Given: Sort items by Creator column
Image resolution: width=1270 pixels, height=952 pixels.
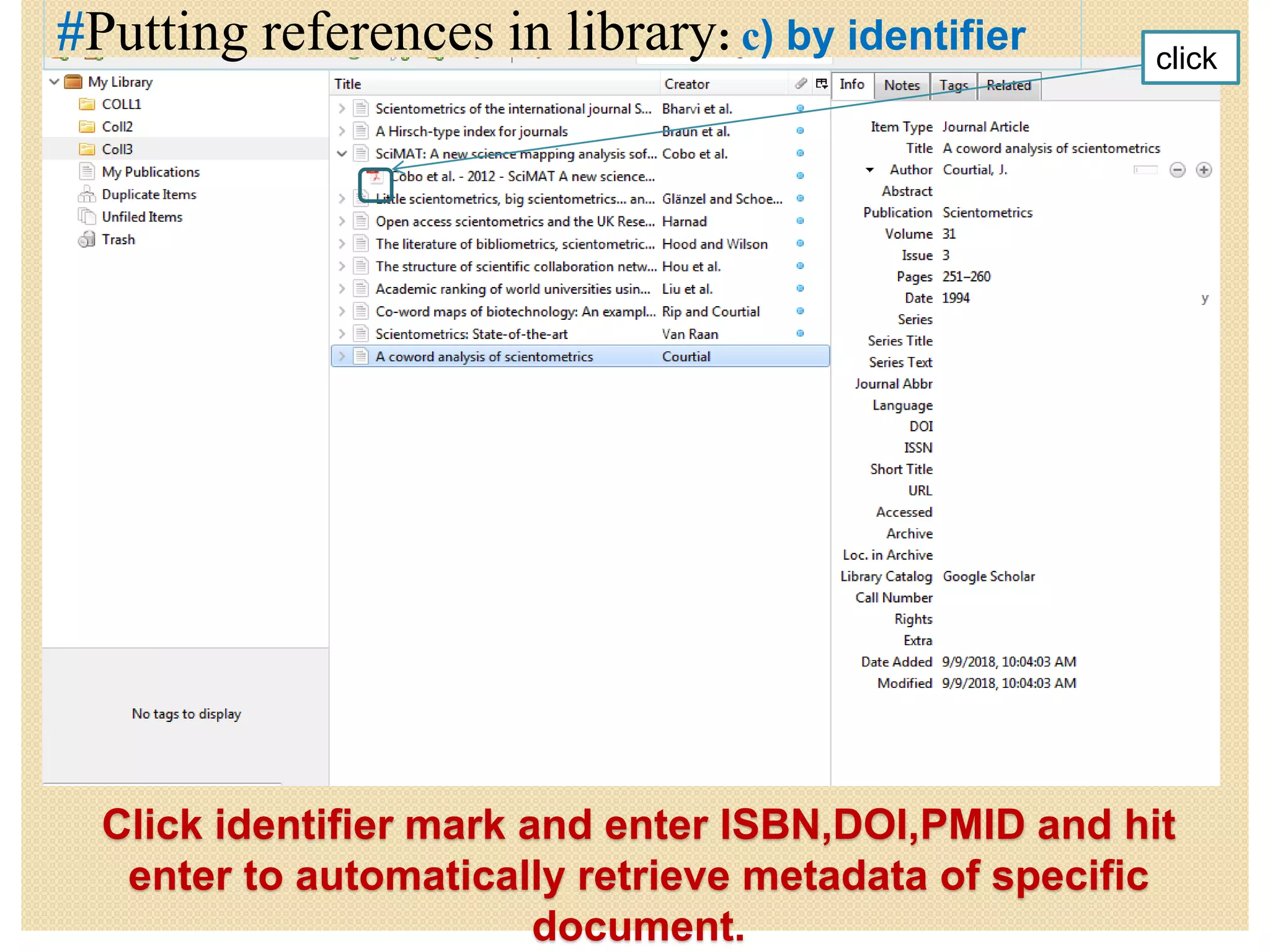Looking at the screenshot, I should (x=723, y=84).
